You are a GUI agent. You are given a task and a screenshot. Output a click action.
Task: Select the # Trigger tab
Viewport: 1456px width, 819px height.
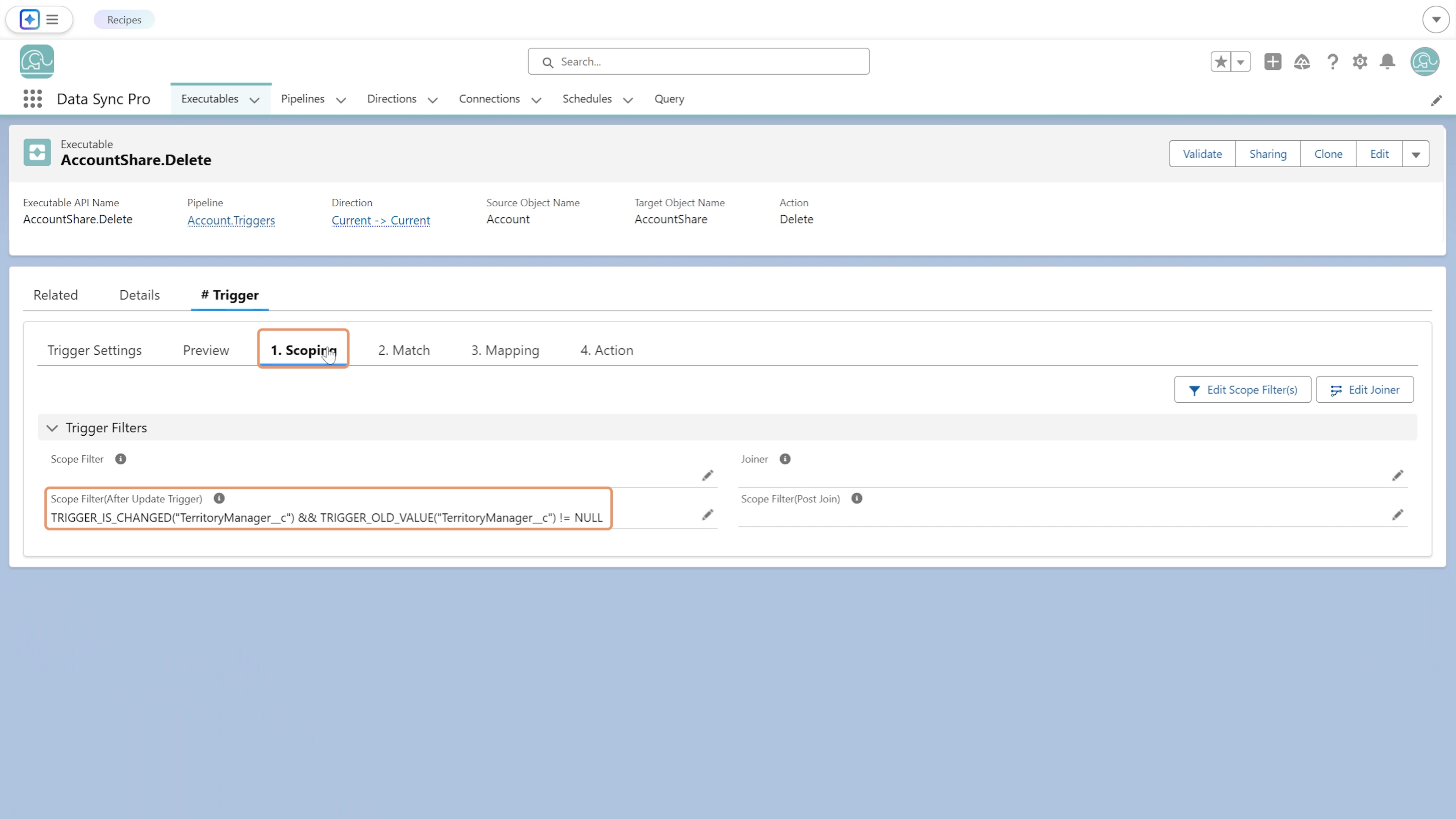[230, 295]
